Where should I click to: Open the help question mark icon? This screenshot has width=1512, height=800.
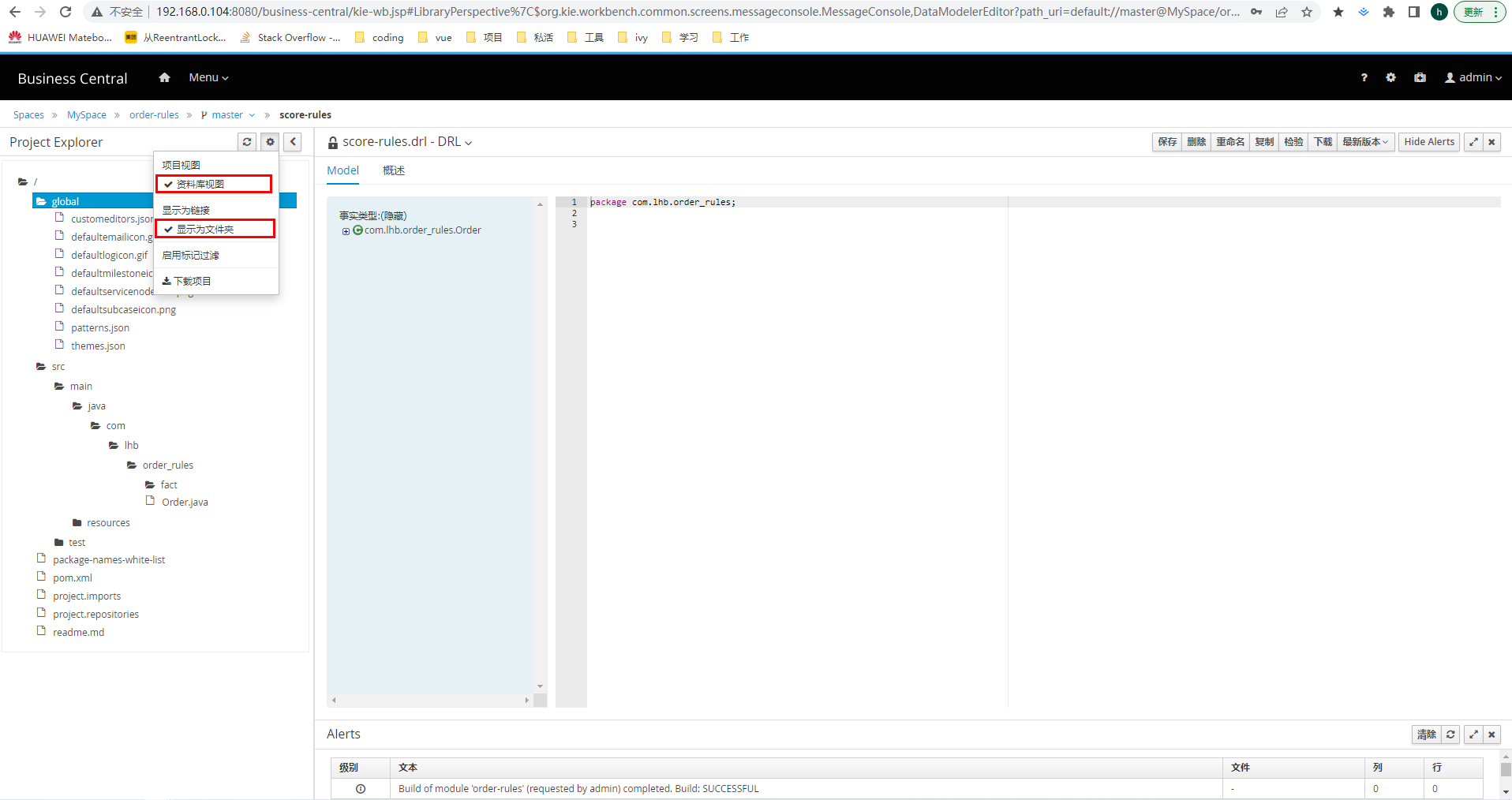pos(1364,77)
